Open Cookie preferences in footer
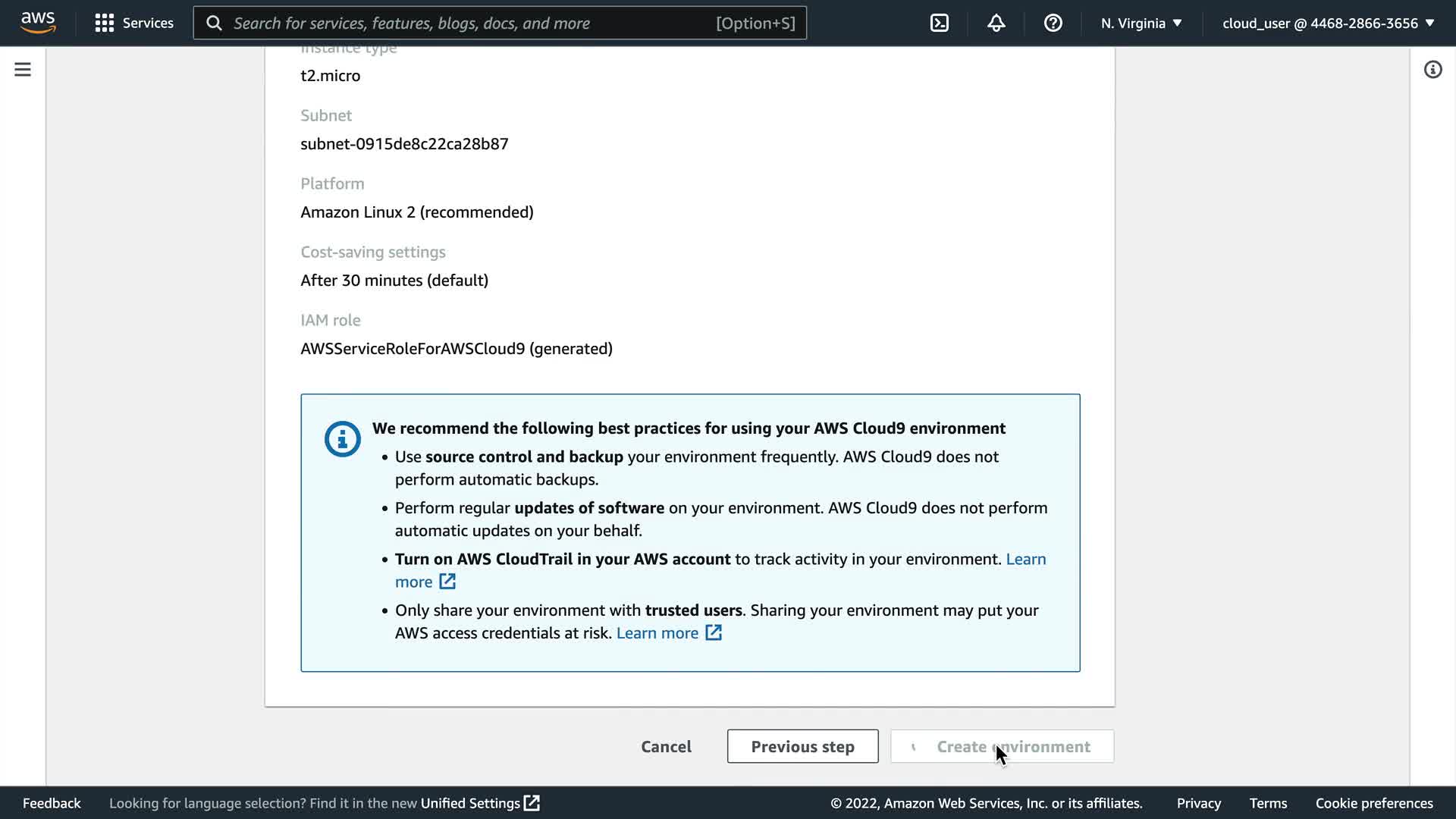This screenshot has height=819, width=1456. click(x=1373, y=803)
